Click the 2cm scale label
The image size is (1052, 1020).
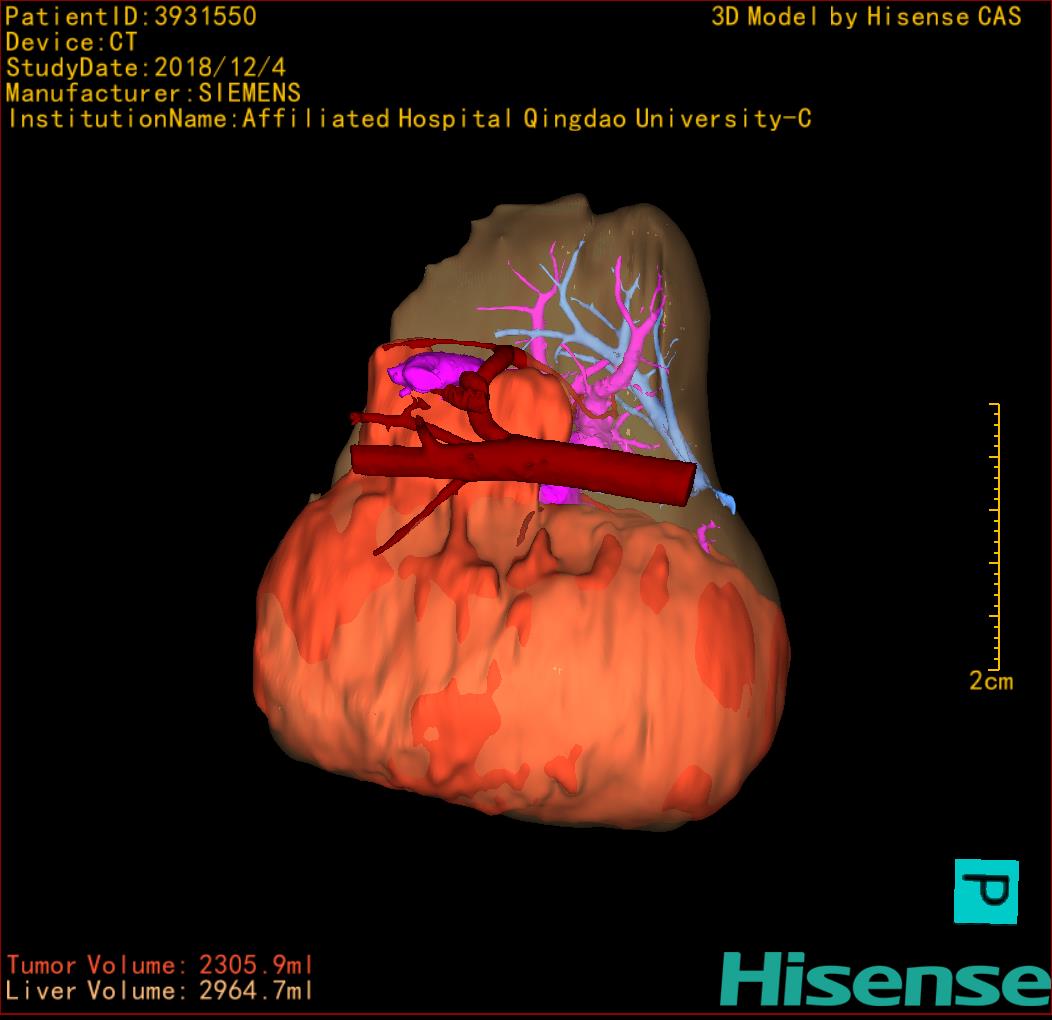991,681
